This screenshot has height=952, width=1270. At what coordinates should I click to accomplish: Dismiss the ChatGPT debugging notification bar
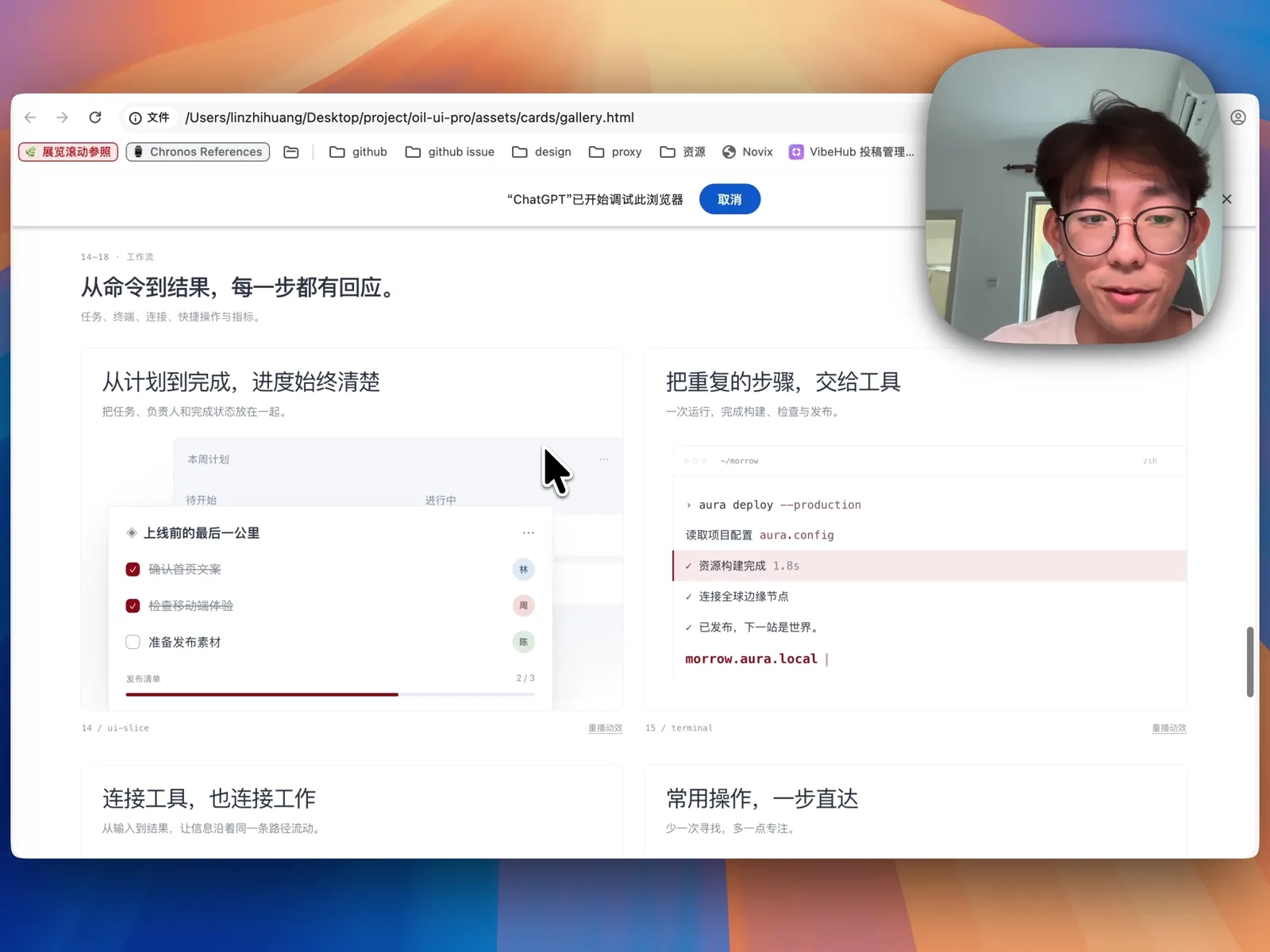(1226, 199)
